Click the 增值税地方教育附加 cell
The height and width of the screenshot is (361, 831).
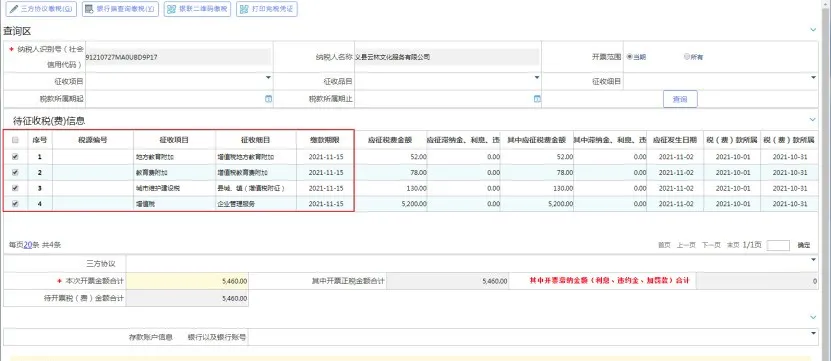click(x=256, y=157)
